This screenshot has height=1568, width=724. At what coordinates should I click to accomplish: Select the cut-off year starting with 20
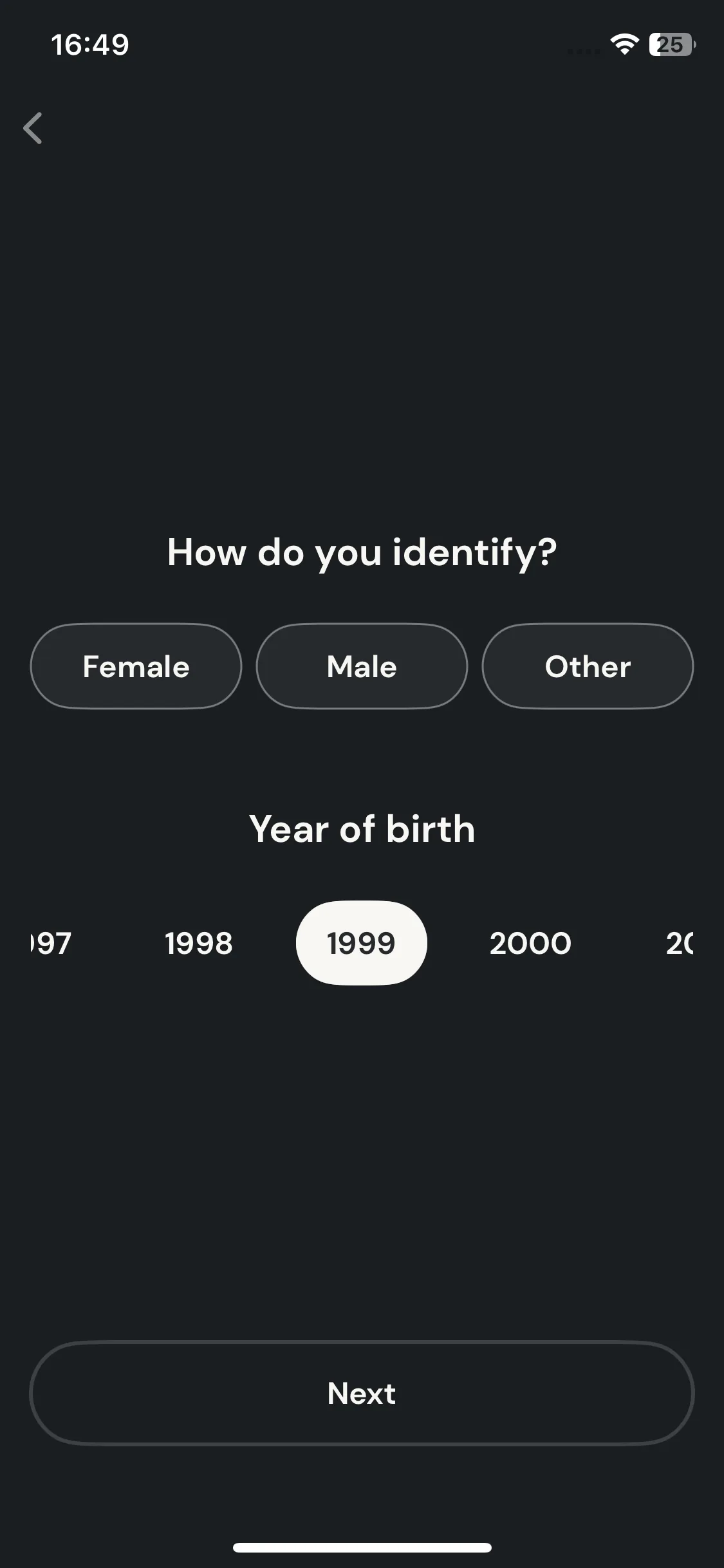click(x=680, y=943)
